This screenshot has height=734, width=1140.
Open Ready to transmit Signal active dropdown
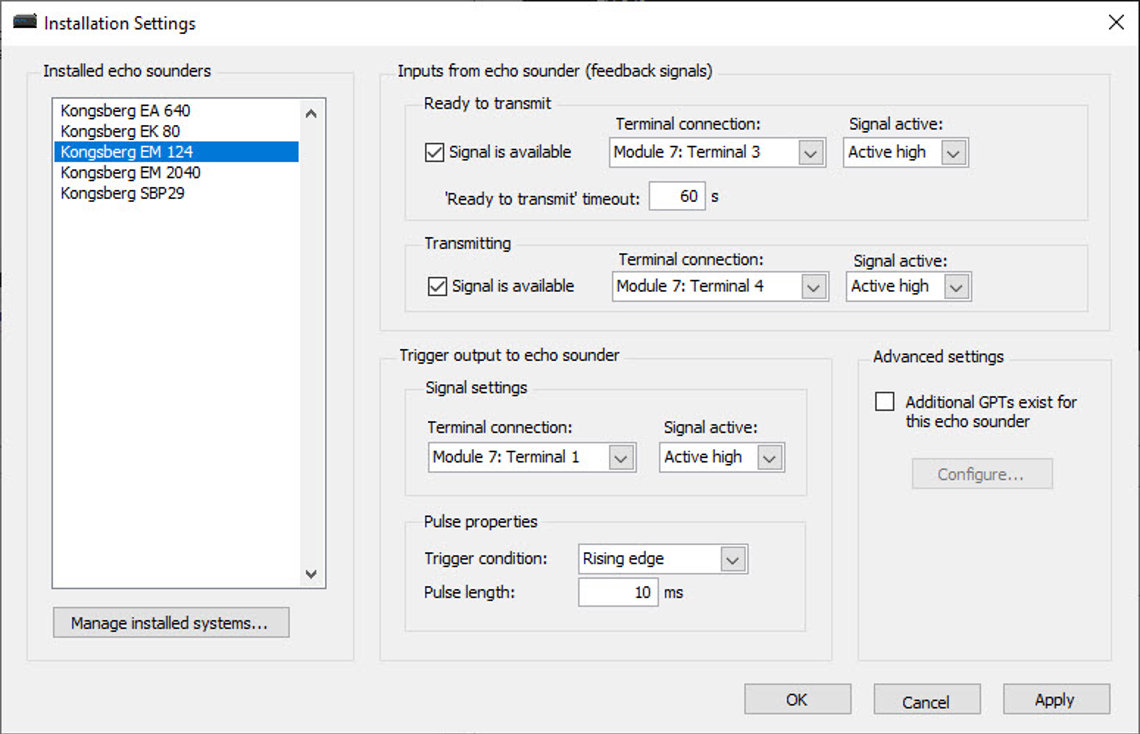(x=905, y=153)
